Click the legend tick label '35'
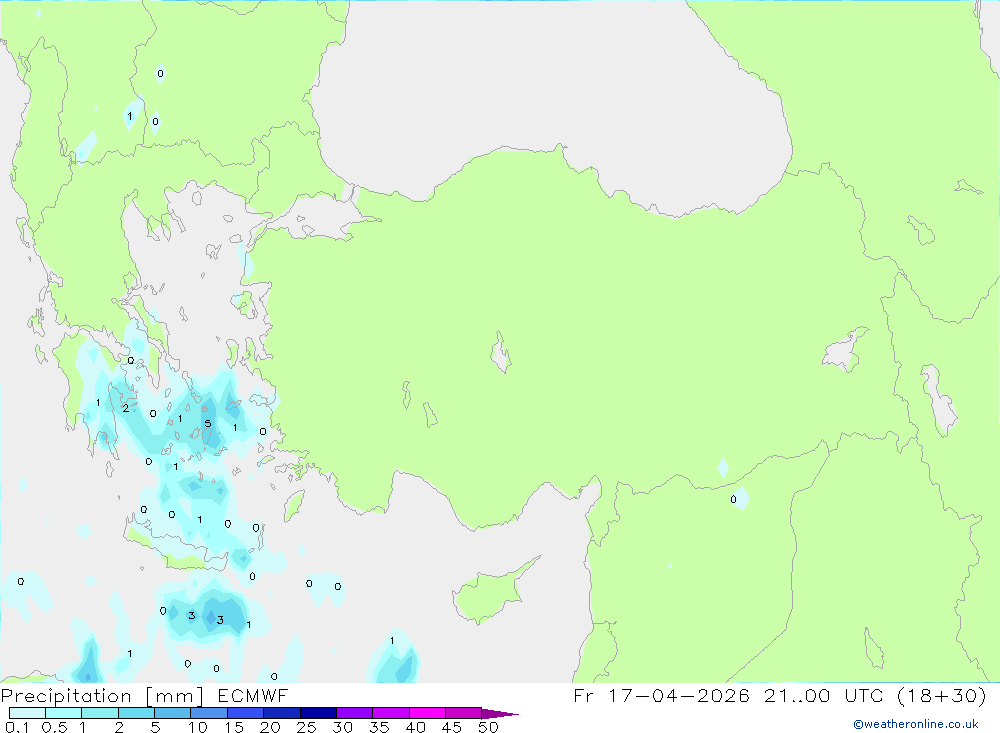The height and width of the screenshot is (733, 1000). pos(379,727)
